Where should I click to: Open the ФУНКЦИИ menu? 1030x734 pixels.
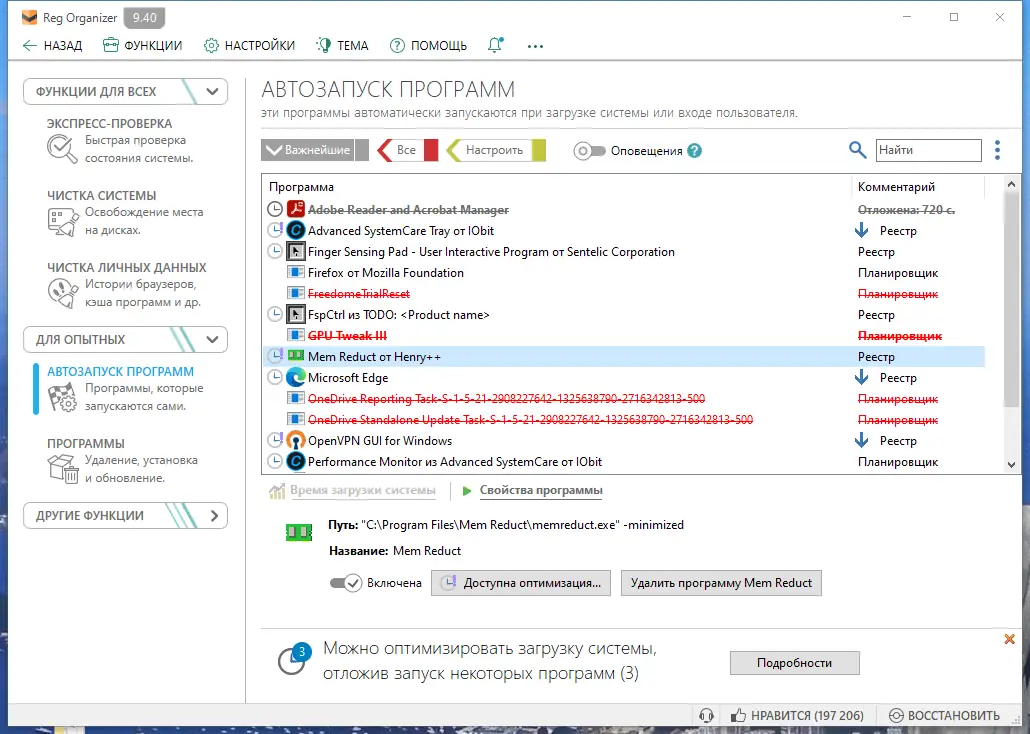143,45
